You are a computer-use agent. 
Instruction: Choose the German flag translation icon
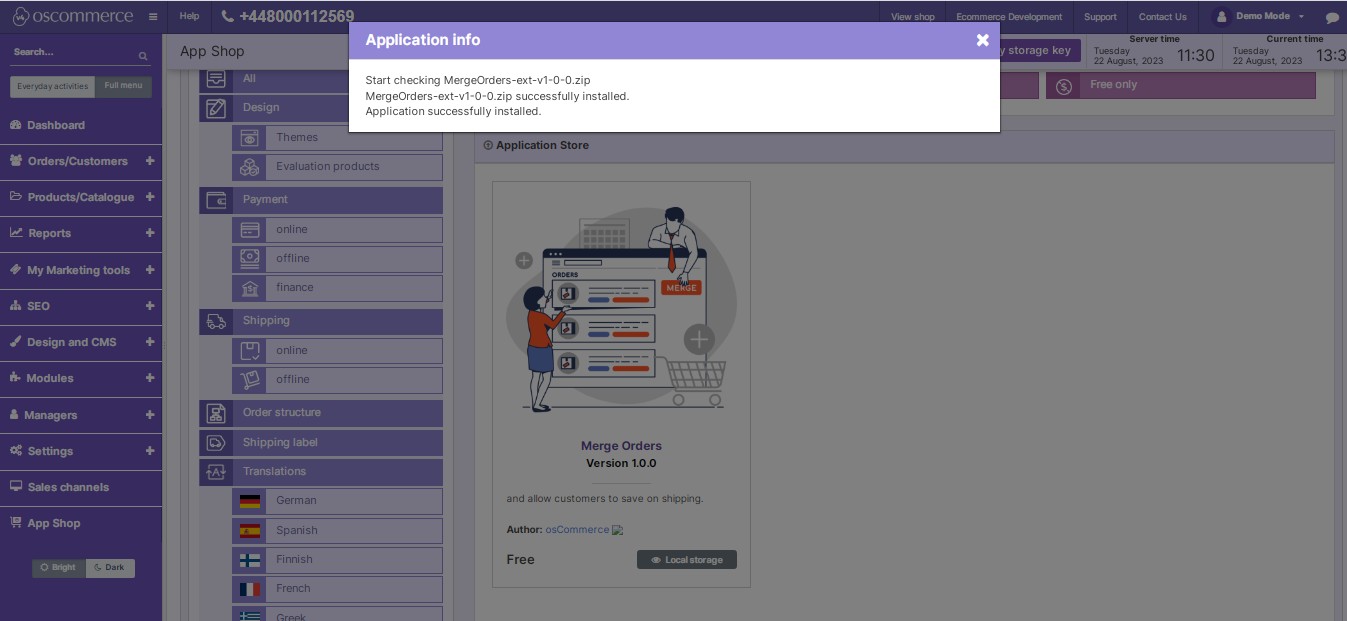tap(250, 501)
